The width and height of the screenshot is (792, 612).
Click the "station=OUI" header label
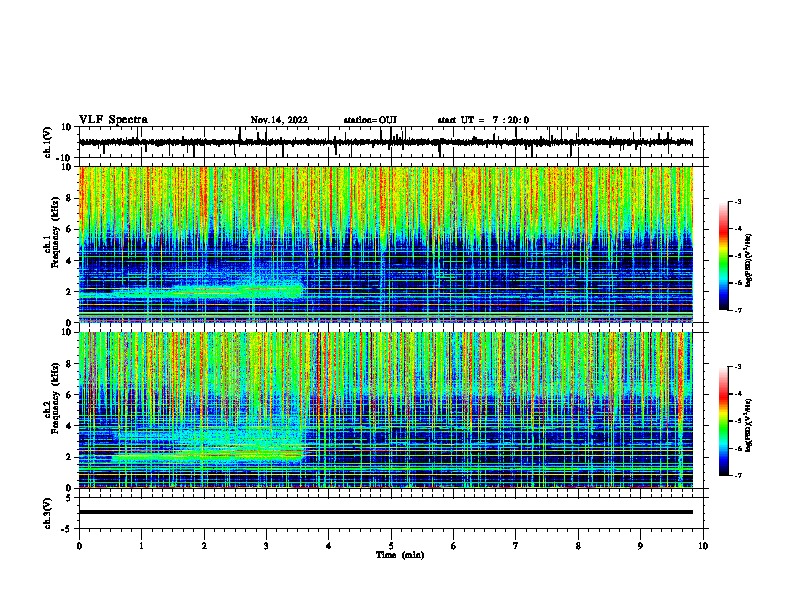(370, 120)
